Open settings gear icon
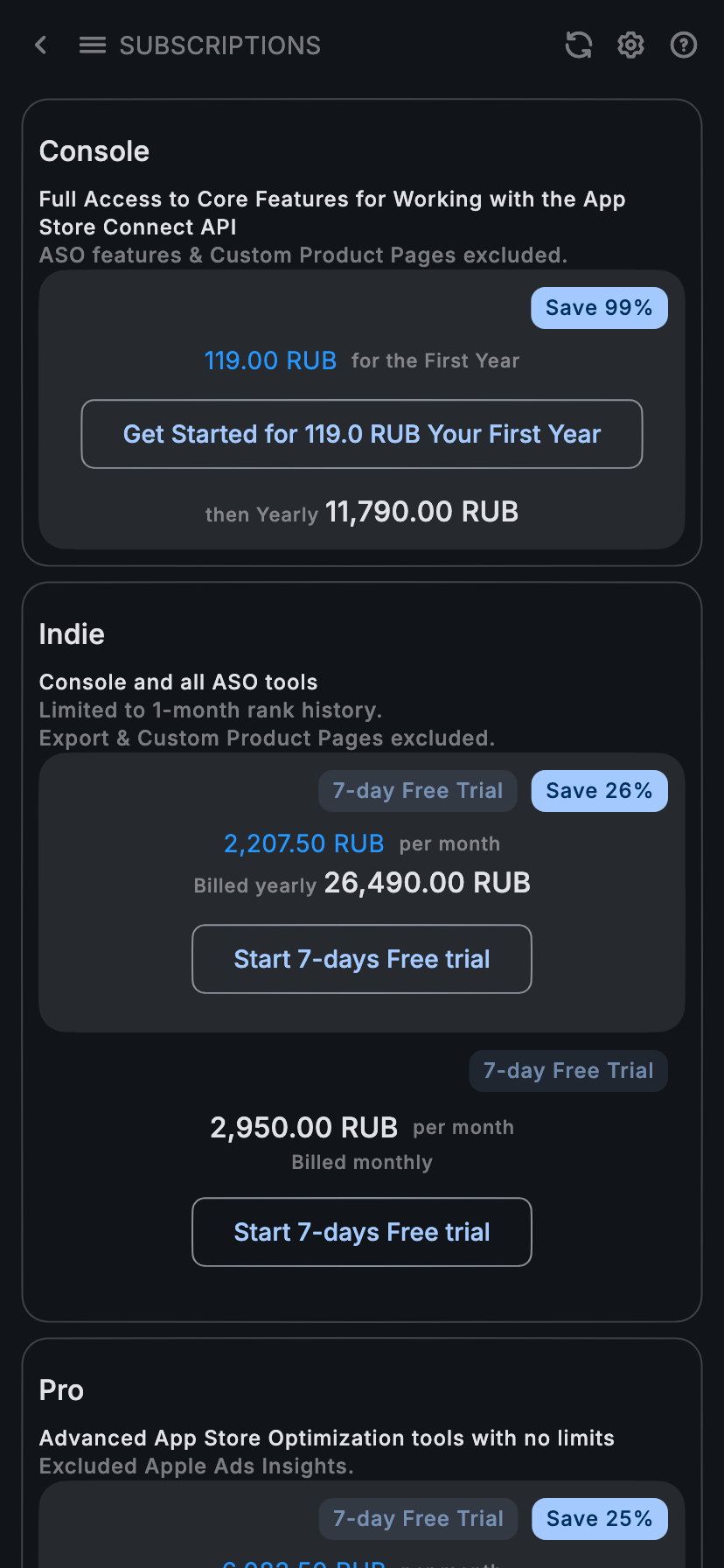 [630, 45]
